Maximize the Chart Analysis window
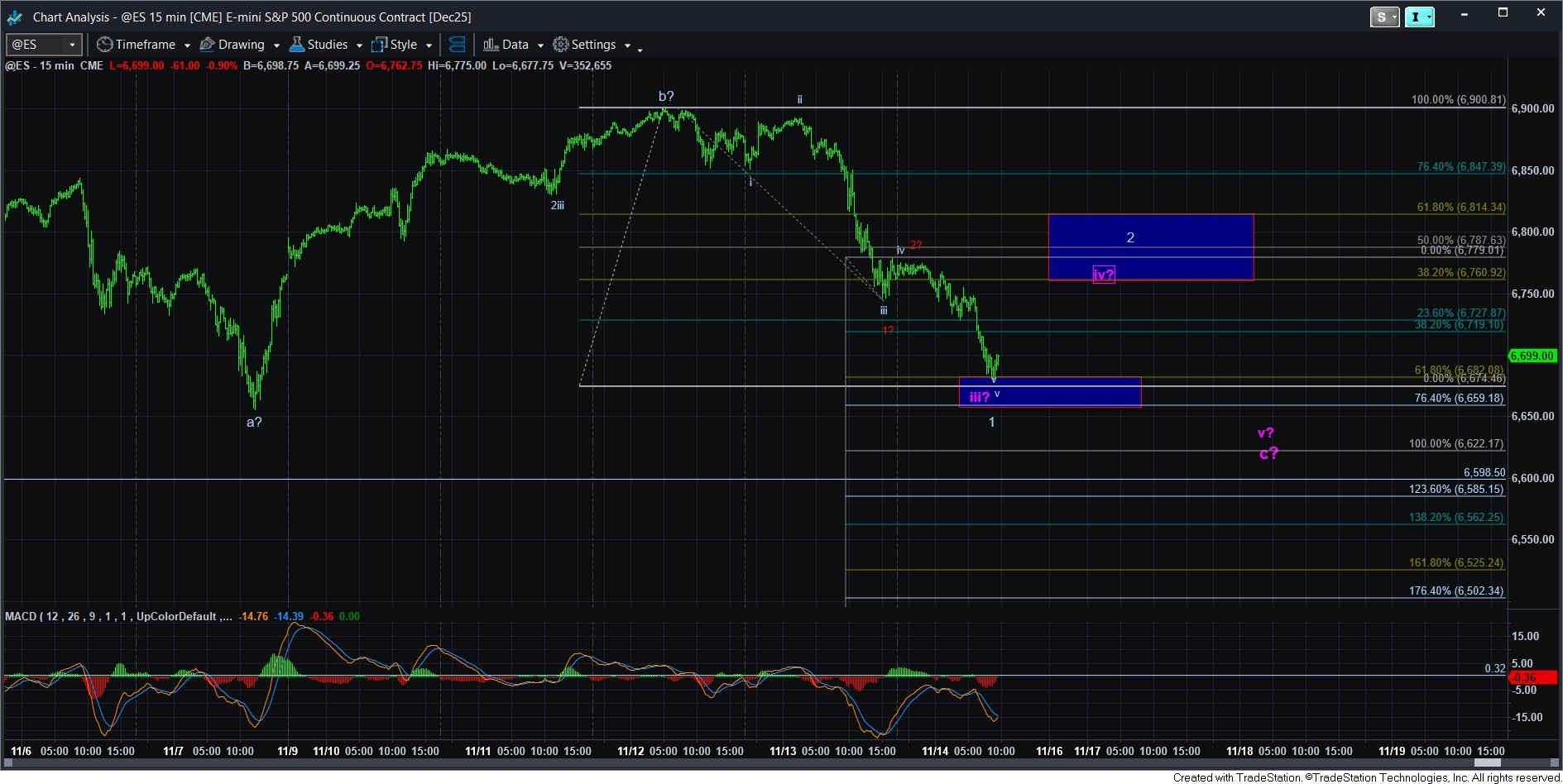The height and width of the screenshot is (784, 1563). pyautogui.click(x=1503, y=13)
